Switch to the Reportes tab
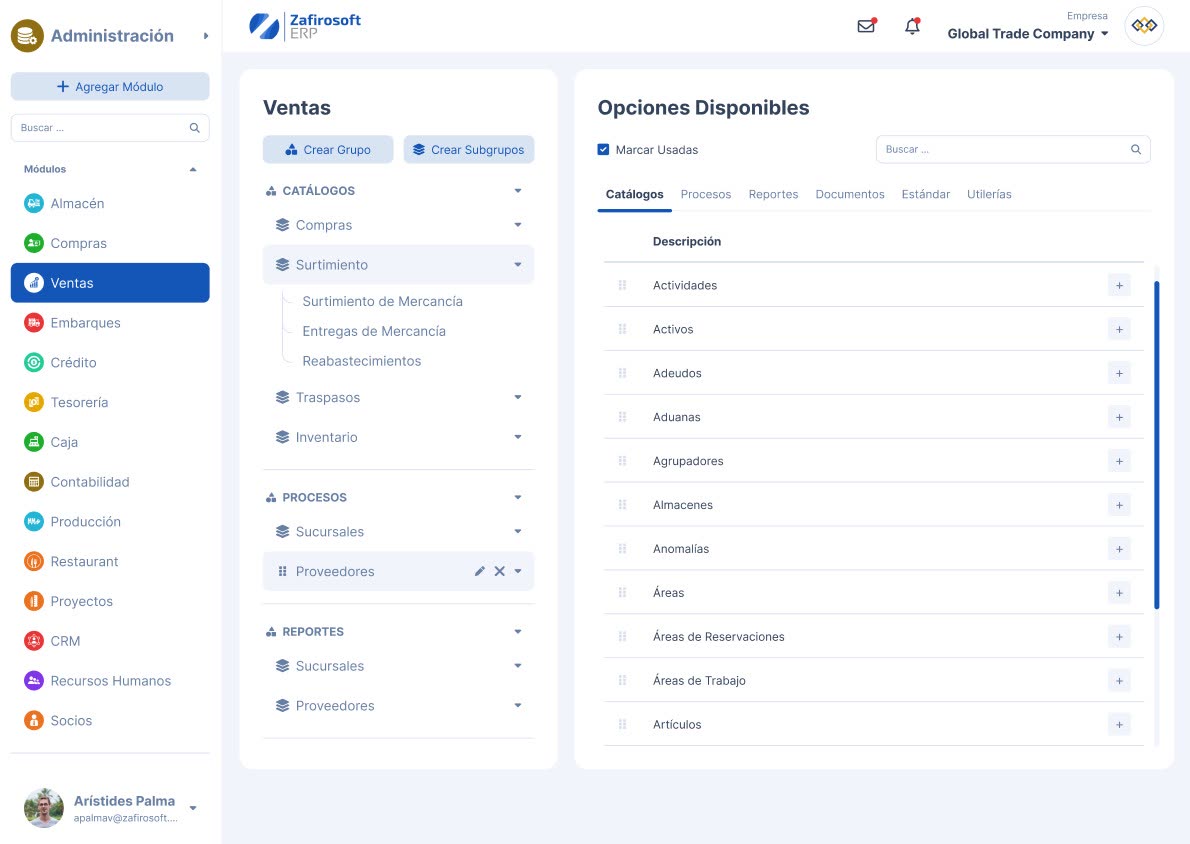 point(773,194)
